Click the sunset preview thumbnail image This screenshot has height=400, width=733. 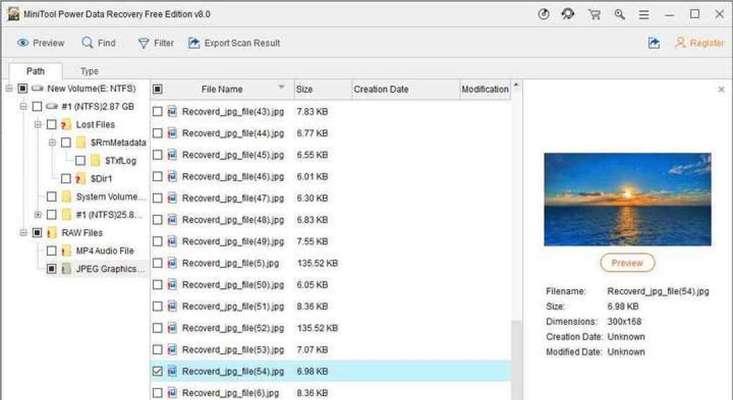point(627,199)
